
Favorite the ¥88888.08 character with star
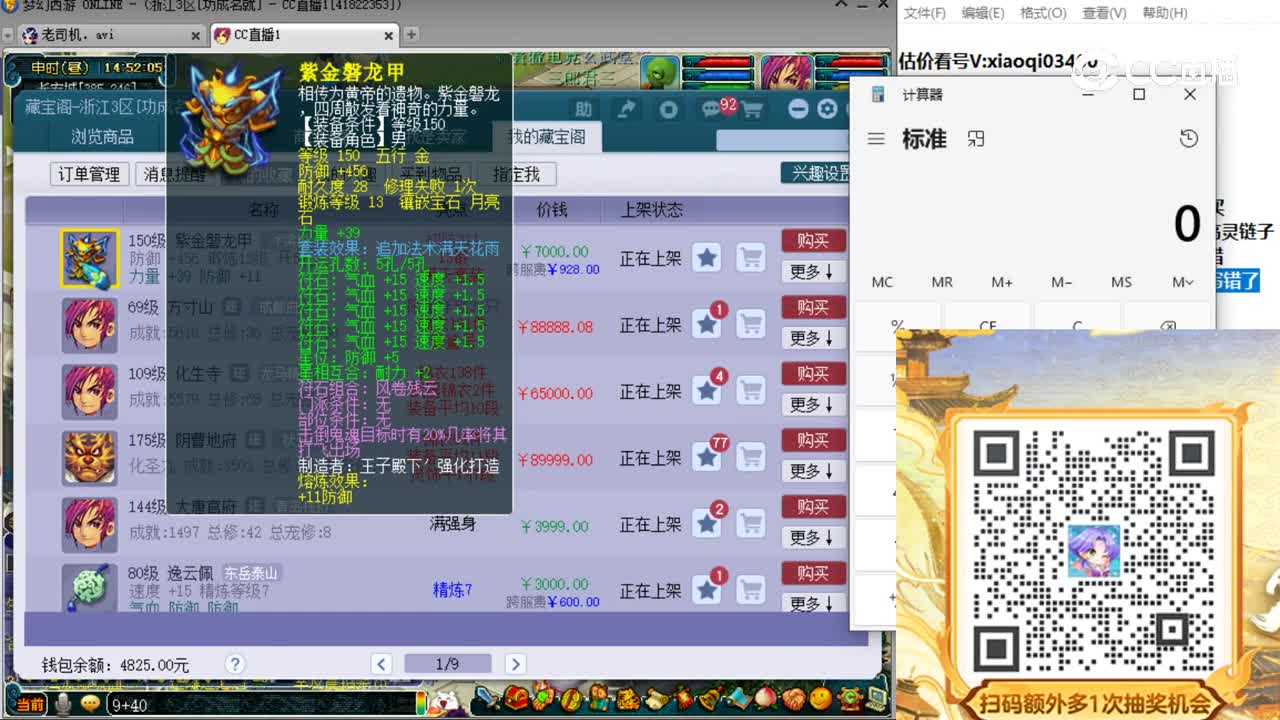click(x=707, y=324)
